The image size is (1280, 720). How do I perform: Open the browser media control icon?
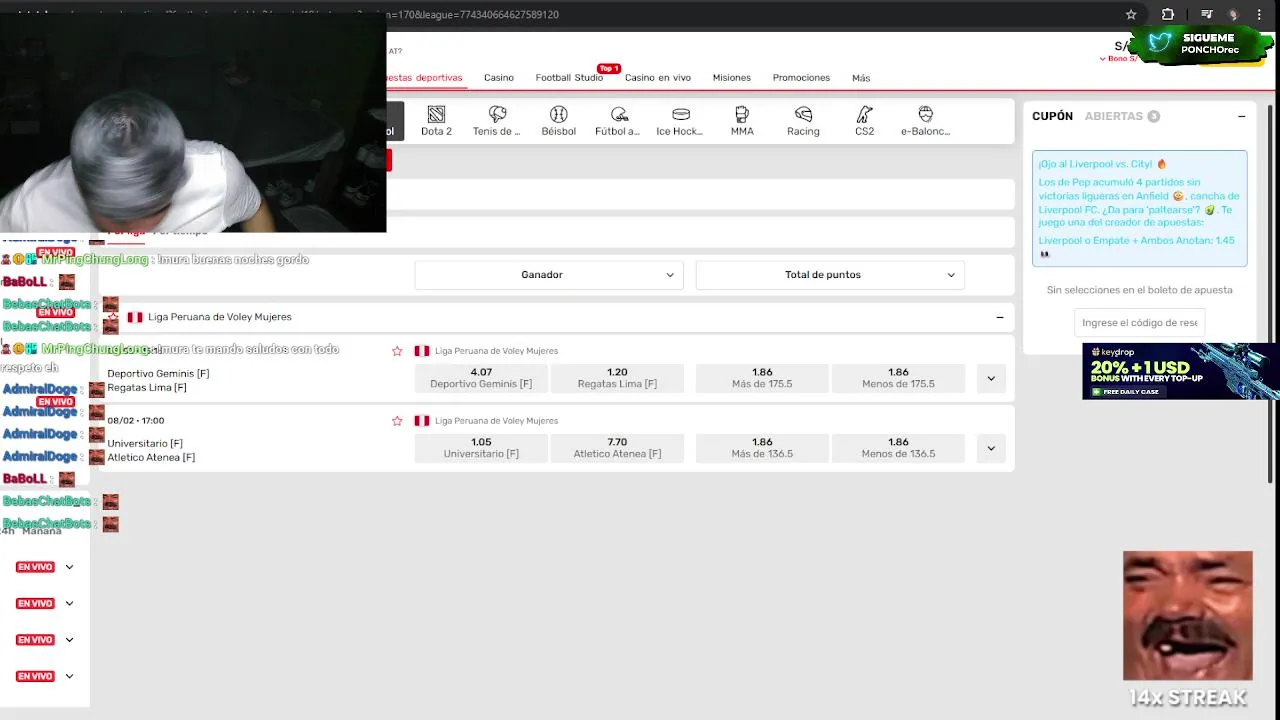click(1207, 15)
